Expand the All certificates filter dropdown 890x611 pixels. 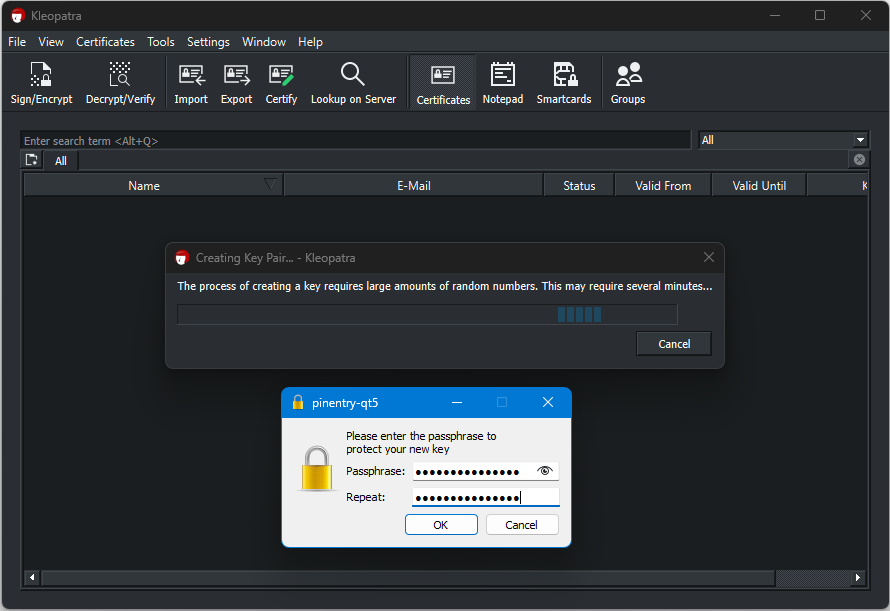860,140
